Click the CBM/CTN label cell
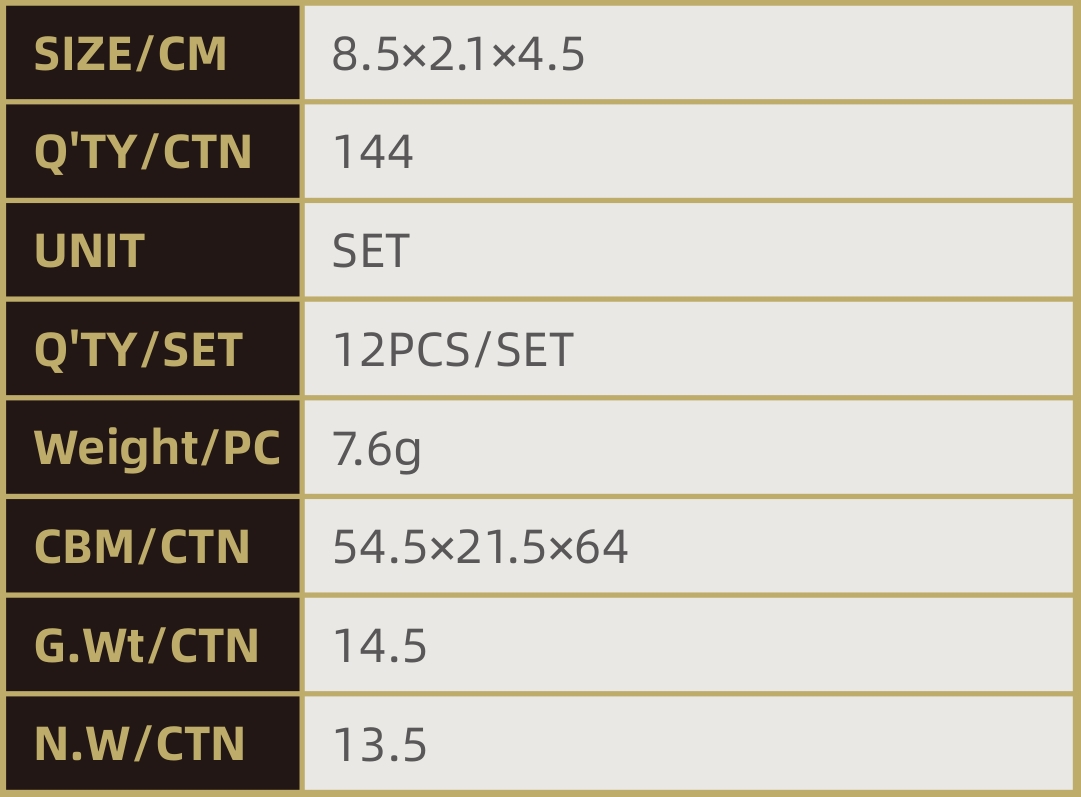The height and width of the screenshot is (797, 1081). (142, 547)
